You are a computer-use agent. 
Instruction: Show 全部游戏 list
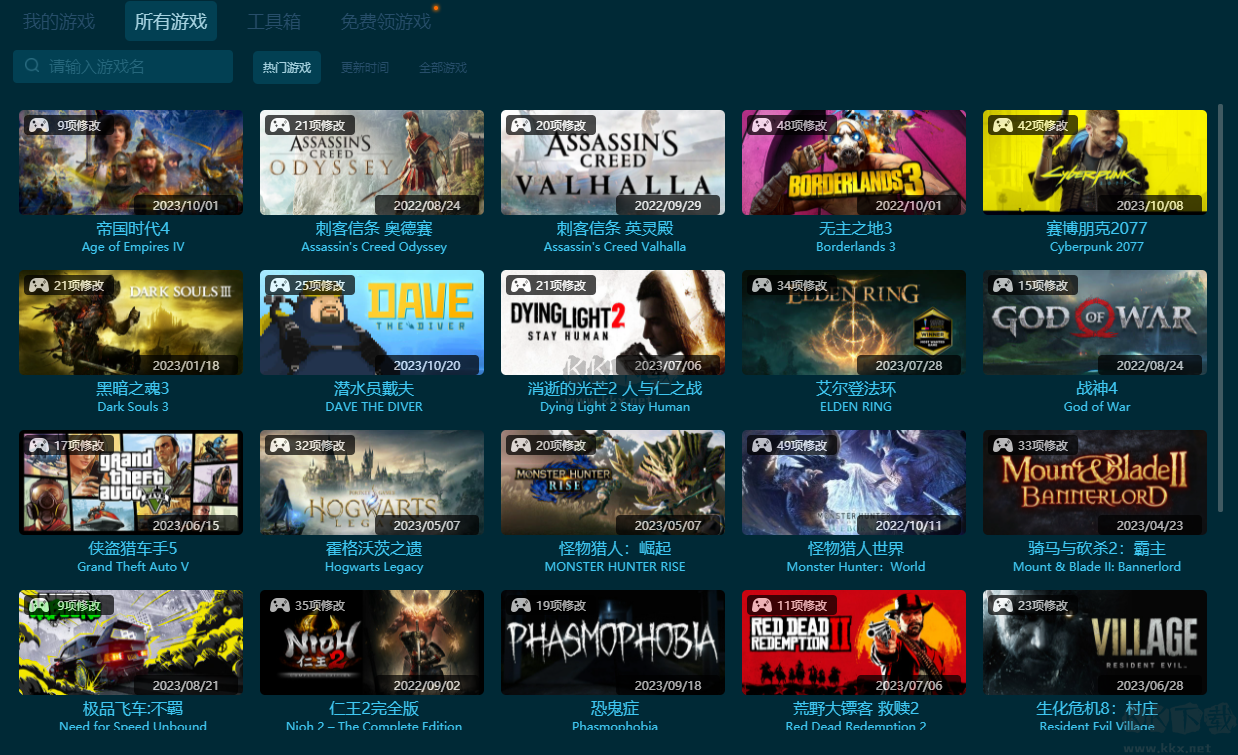click(443, 67)
